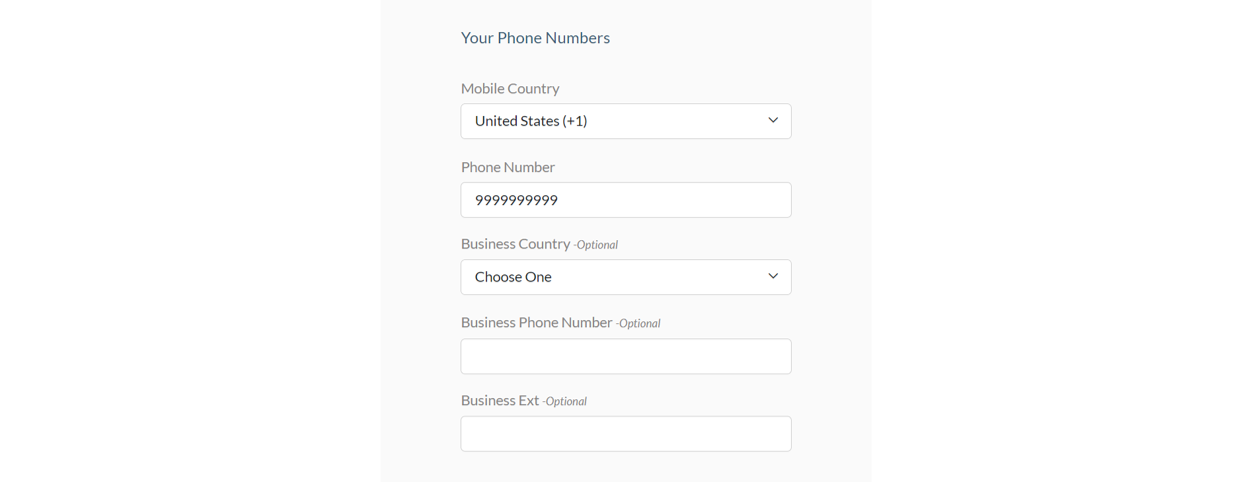This screenshot has width=1247, height=482.
Task: Click the "Choose One" placeholder text
Action: (513, 277)
